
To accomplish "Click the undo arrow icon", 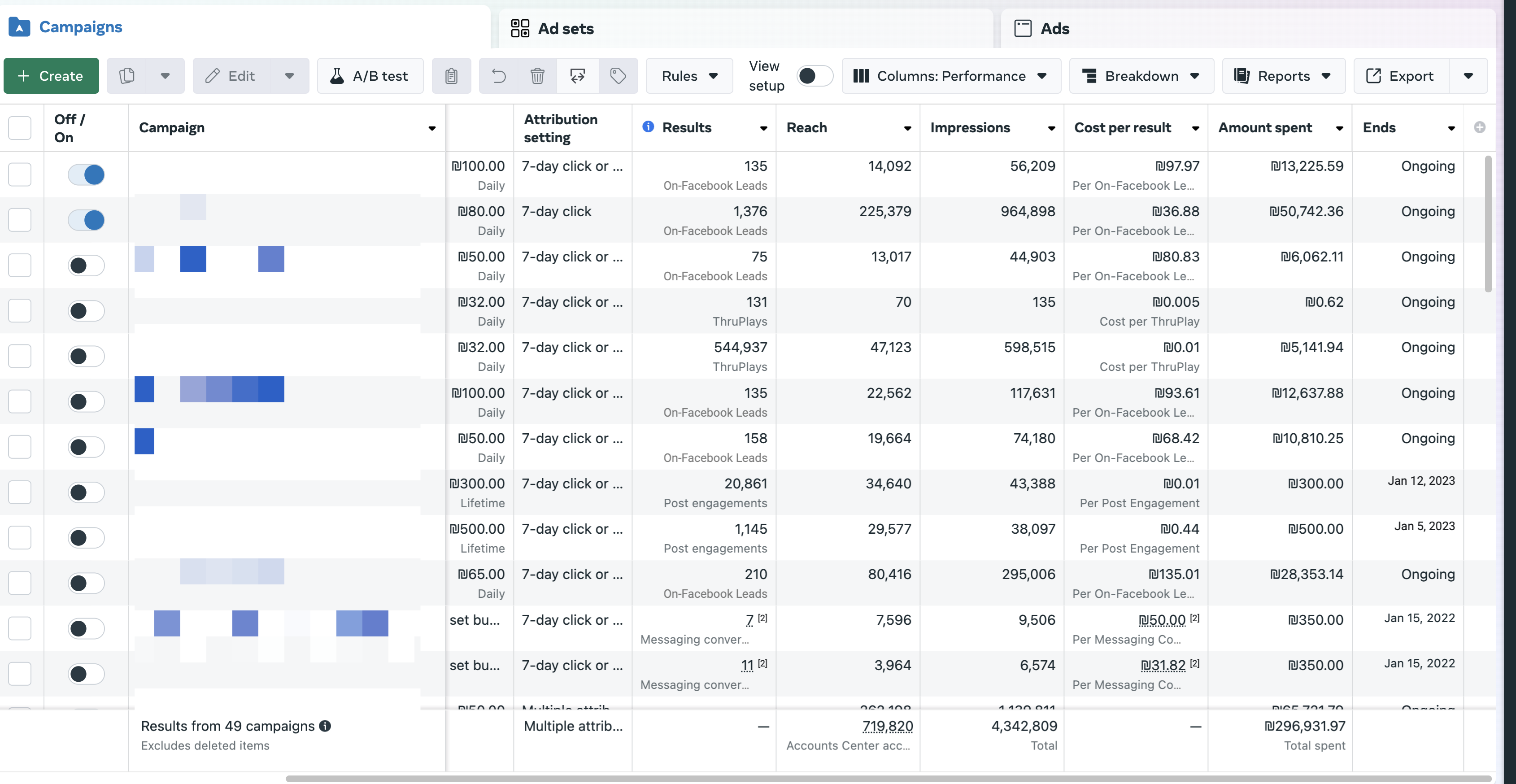I will 498,76.
